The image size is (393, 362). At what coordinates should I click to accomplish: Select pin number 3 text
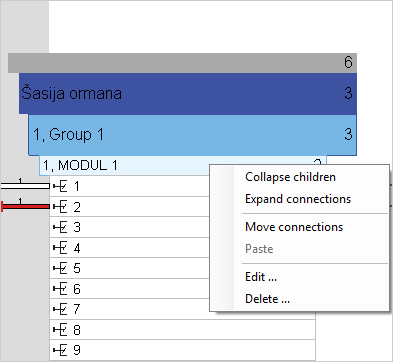pos(77,227)
